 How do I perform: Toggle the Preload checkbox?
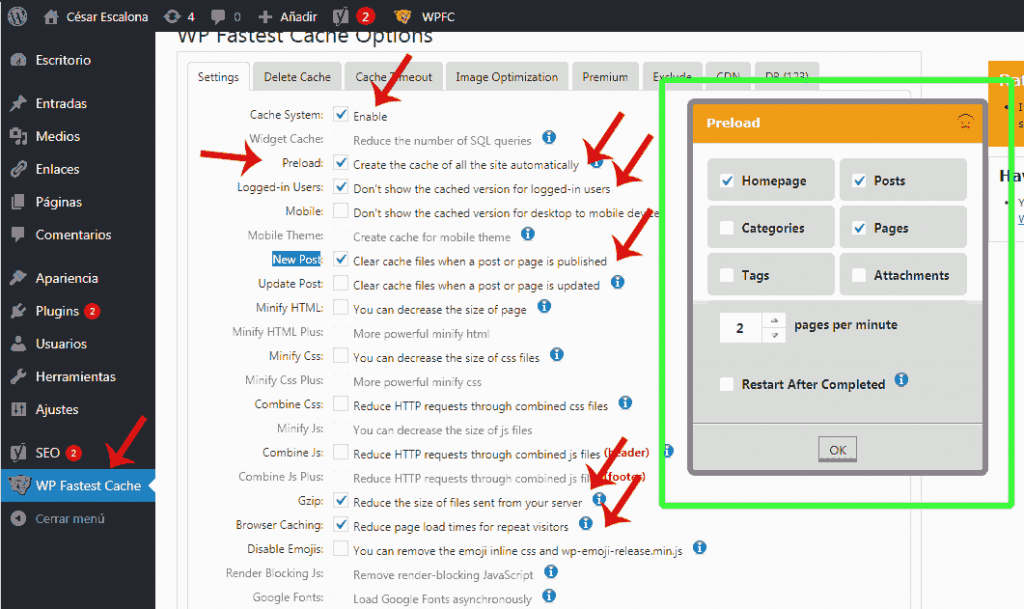point(340,163)
